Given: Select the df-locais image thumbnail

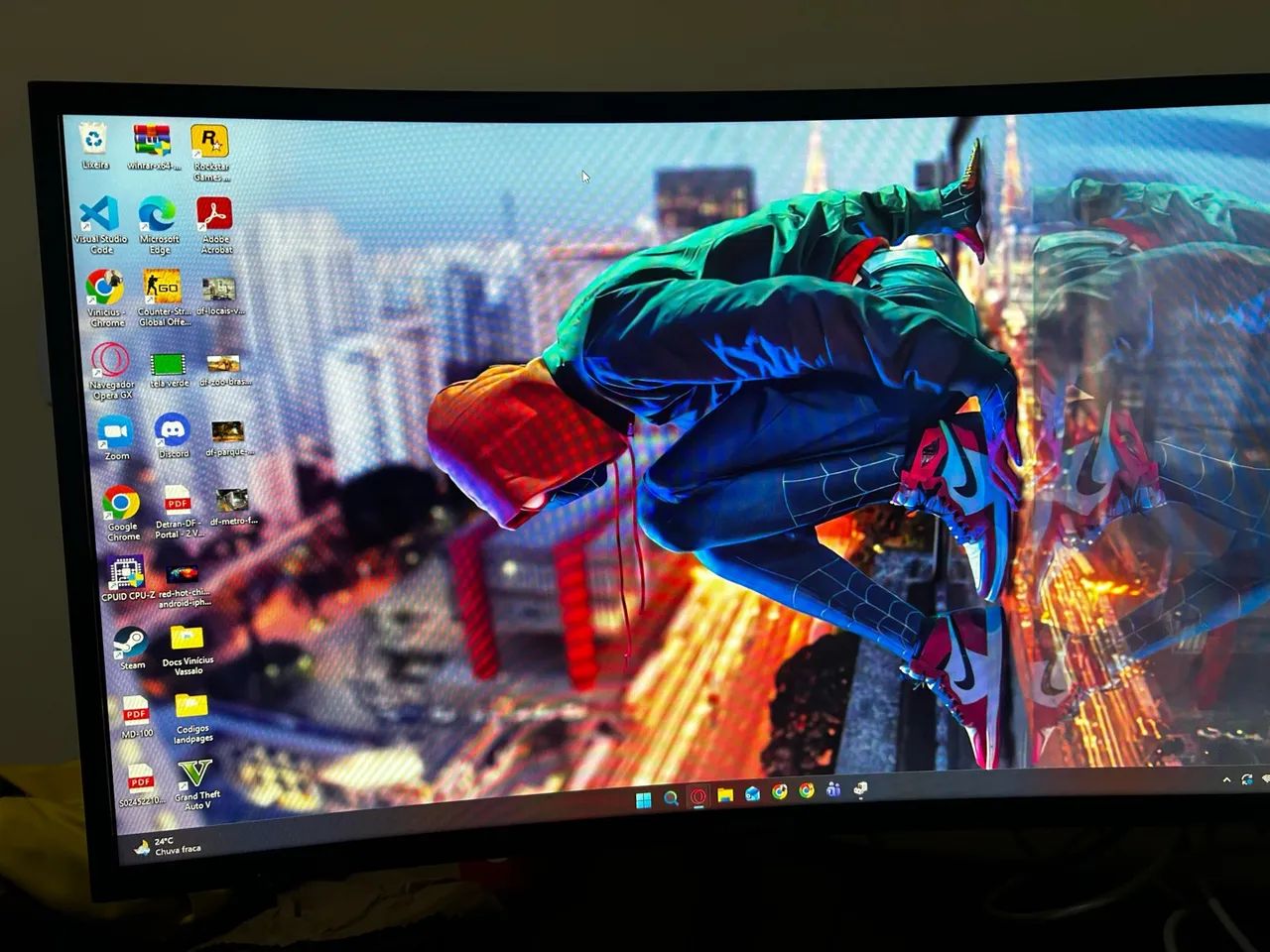Looking at the screenshot, I should coord(219,296).
